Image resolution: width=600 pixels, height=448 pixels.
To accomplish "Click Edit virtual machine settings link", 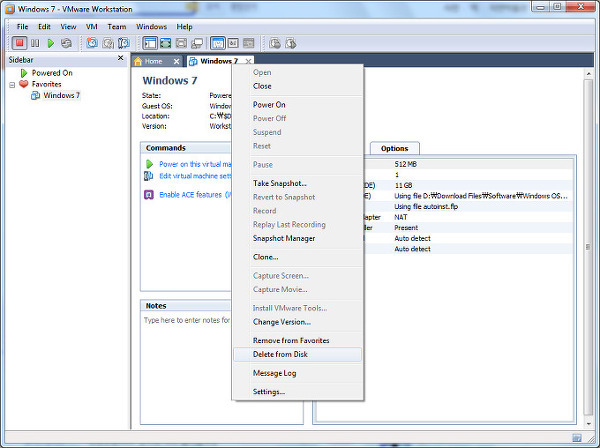I will click(195, 176).
